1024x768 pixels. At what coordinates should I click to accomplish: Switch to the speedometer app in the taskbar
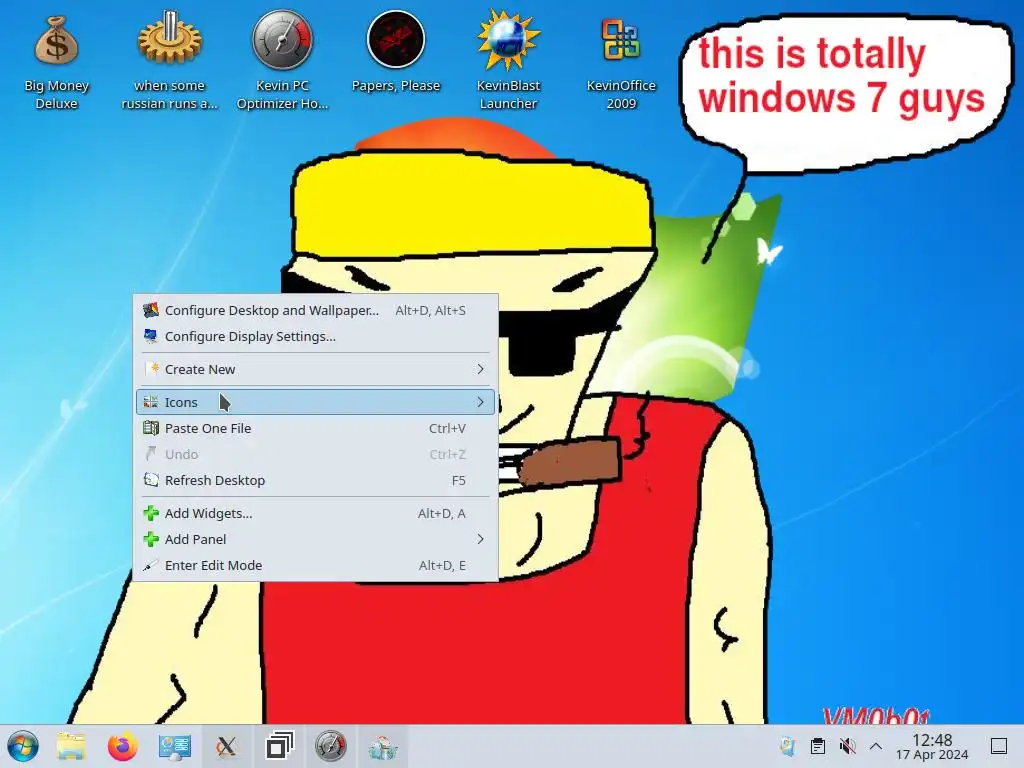click(330, 746)
